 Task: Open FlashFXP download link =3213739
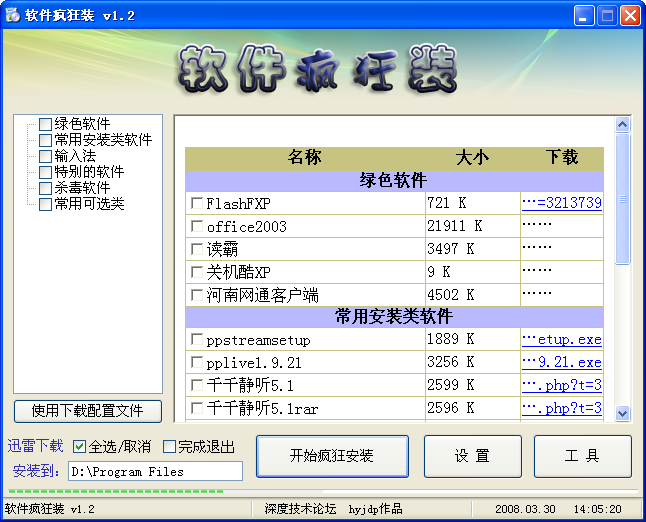[x=562, y=203]
